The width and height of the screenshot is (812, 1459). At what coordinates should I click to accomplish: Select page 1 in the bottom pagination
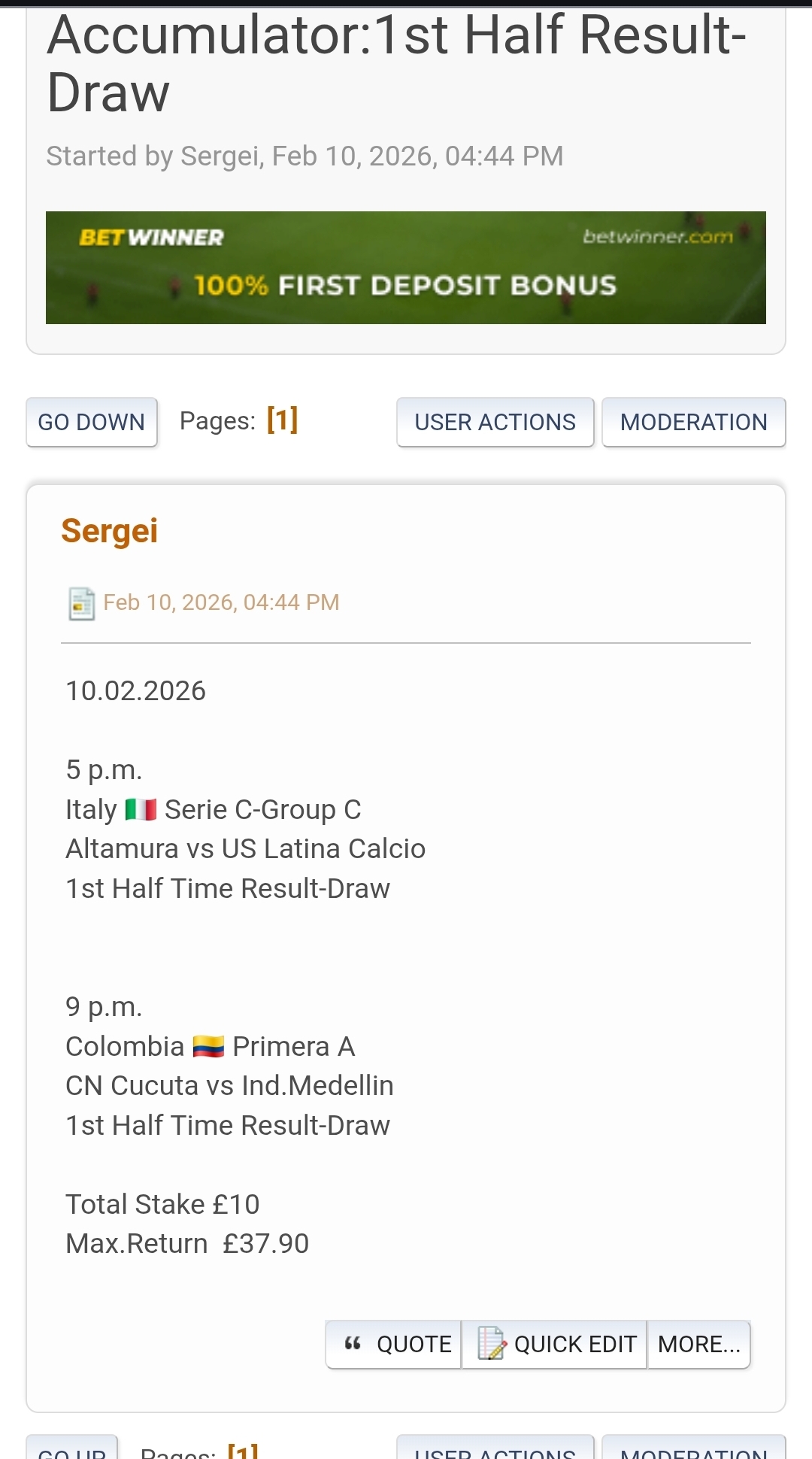coord(243,1451)
